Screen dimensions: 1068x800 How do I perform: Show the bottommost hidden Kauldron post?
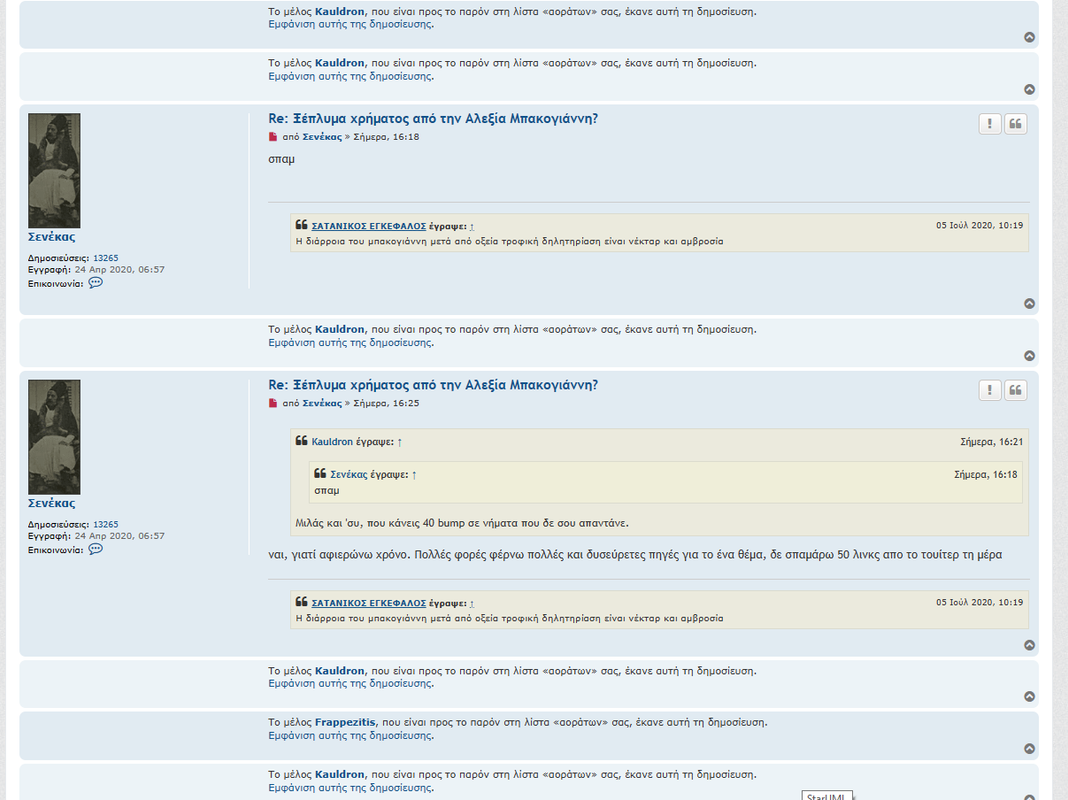pyautogui.click(x=351, y=788)
